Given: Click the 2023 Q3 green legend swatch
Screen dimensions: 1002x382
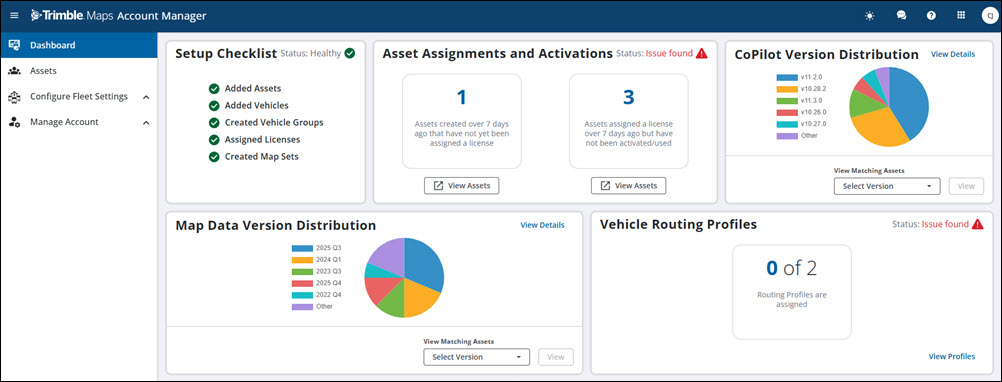Looking at the screenshot, I should tap(301, 271).
